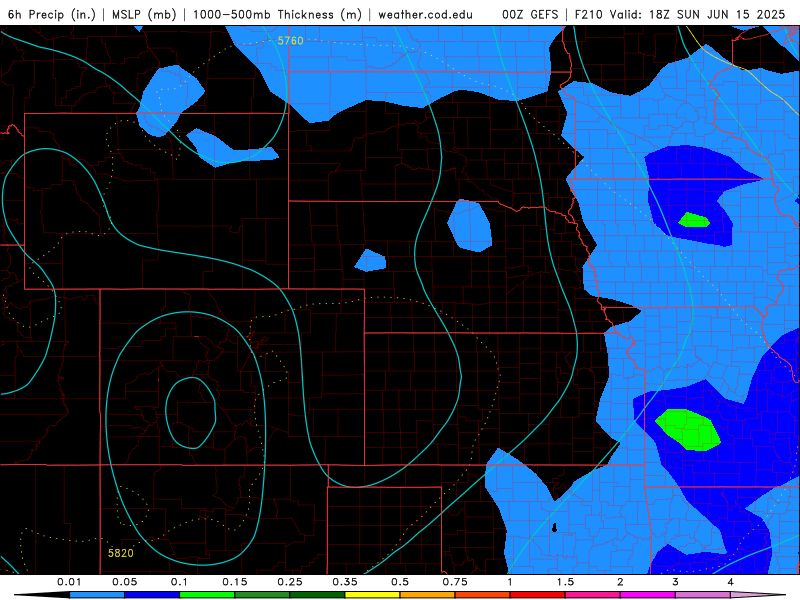Click the '4' legend value
This screenshot has width=800, height=600.
pos(731,582)
